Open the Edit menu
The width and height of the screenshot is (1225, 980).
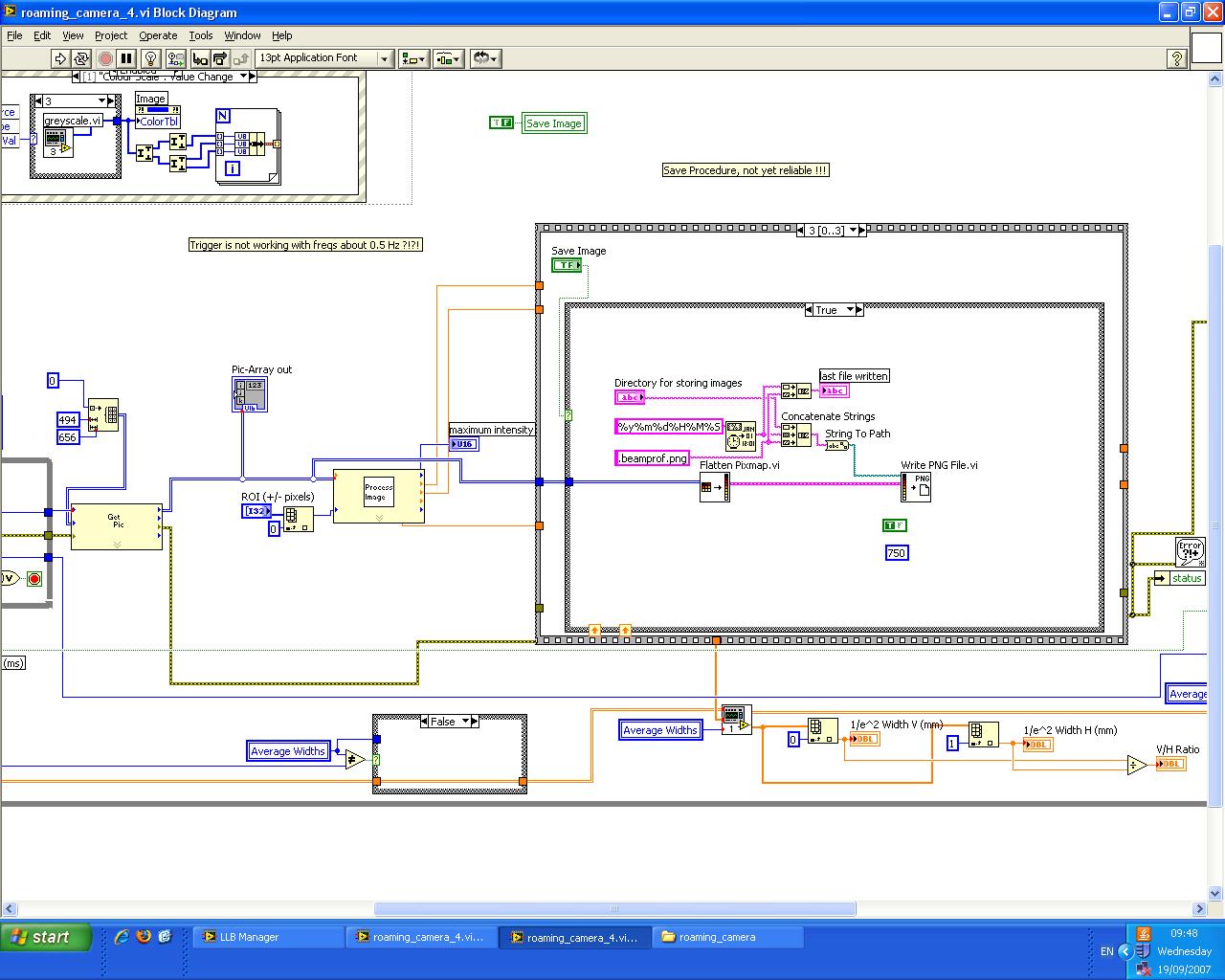click(x=42, y=35)
